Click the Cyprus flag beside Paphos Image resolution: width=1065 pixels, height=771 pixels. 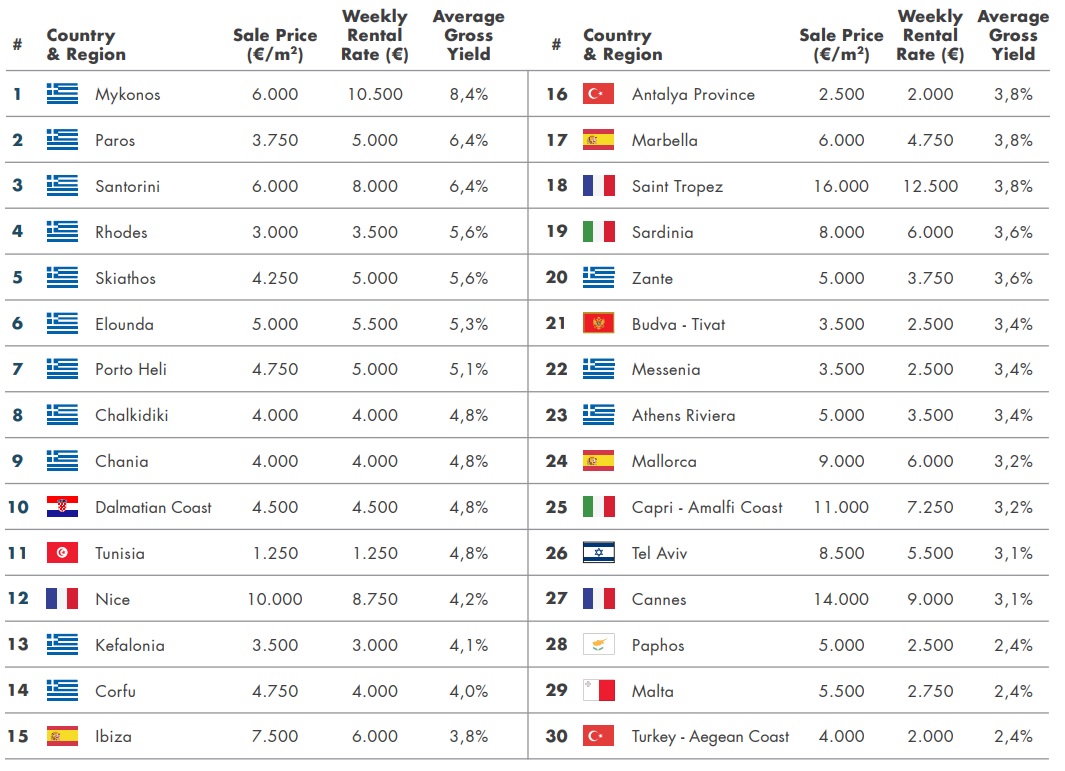598,645
